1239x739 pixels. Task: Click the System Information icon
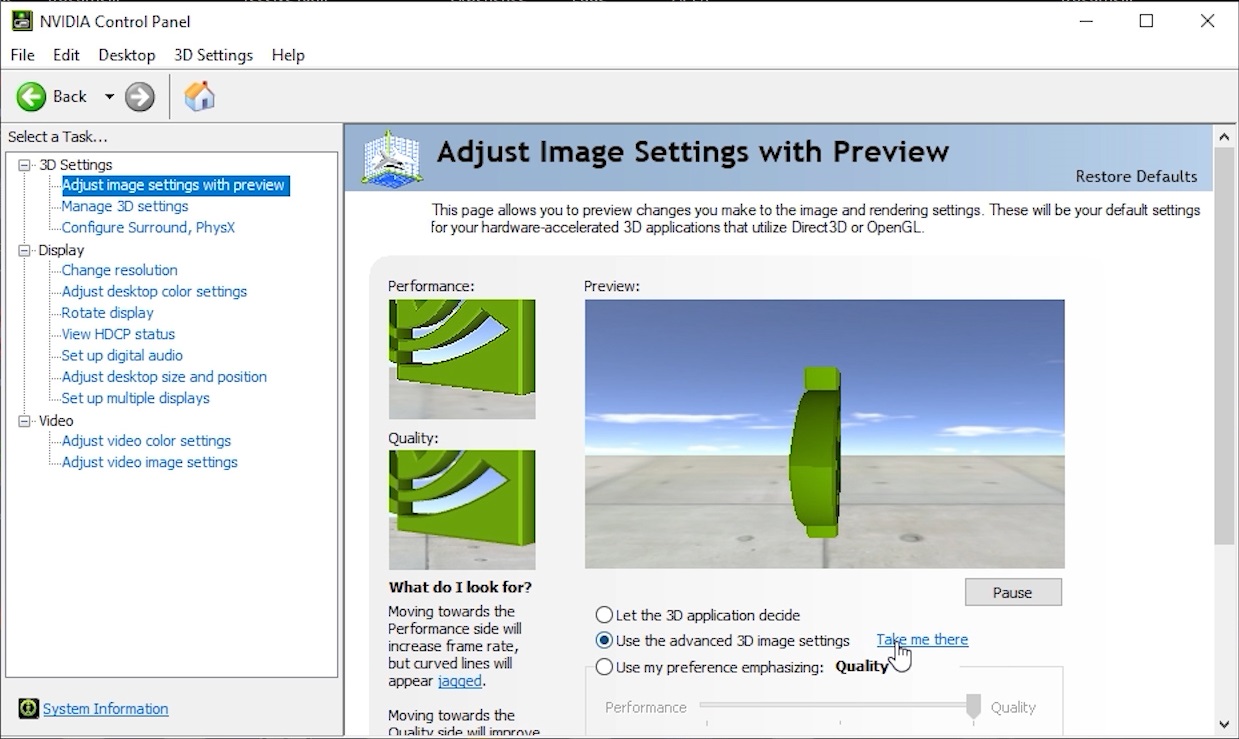click(x=29, y=709)
